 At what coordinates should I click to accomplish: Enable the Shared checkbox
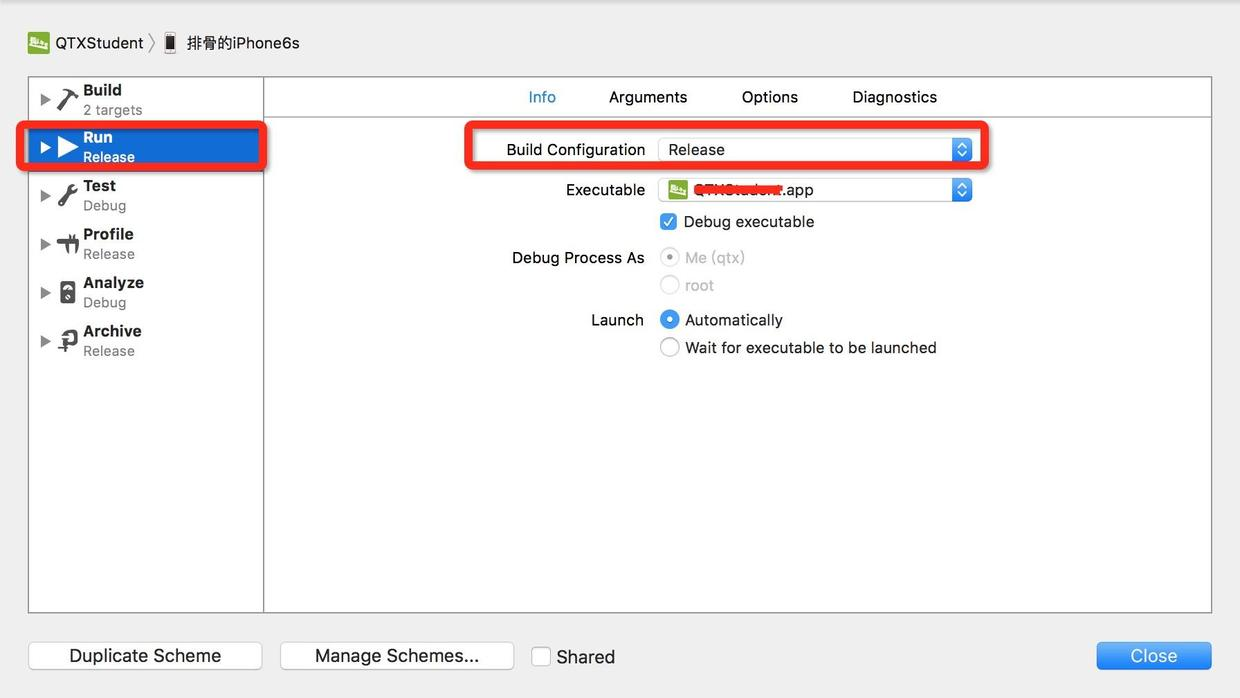tap(541, 657)
